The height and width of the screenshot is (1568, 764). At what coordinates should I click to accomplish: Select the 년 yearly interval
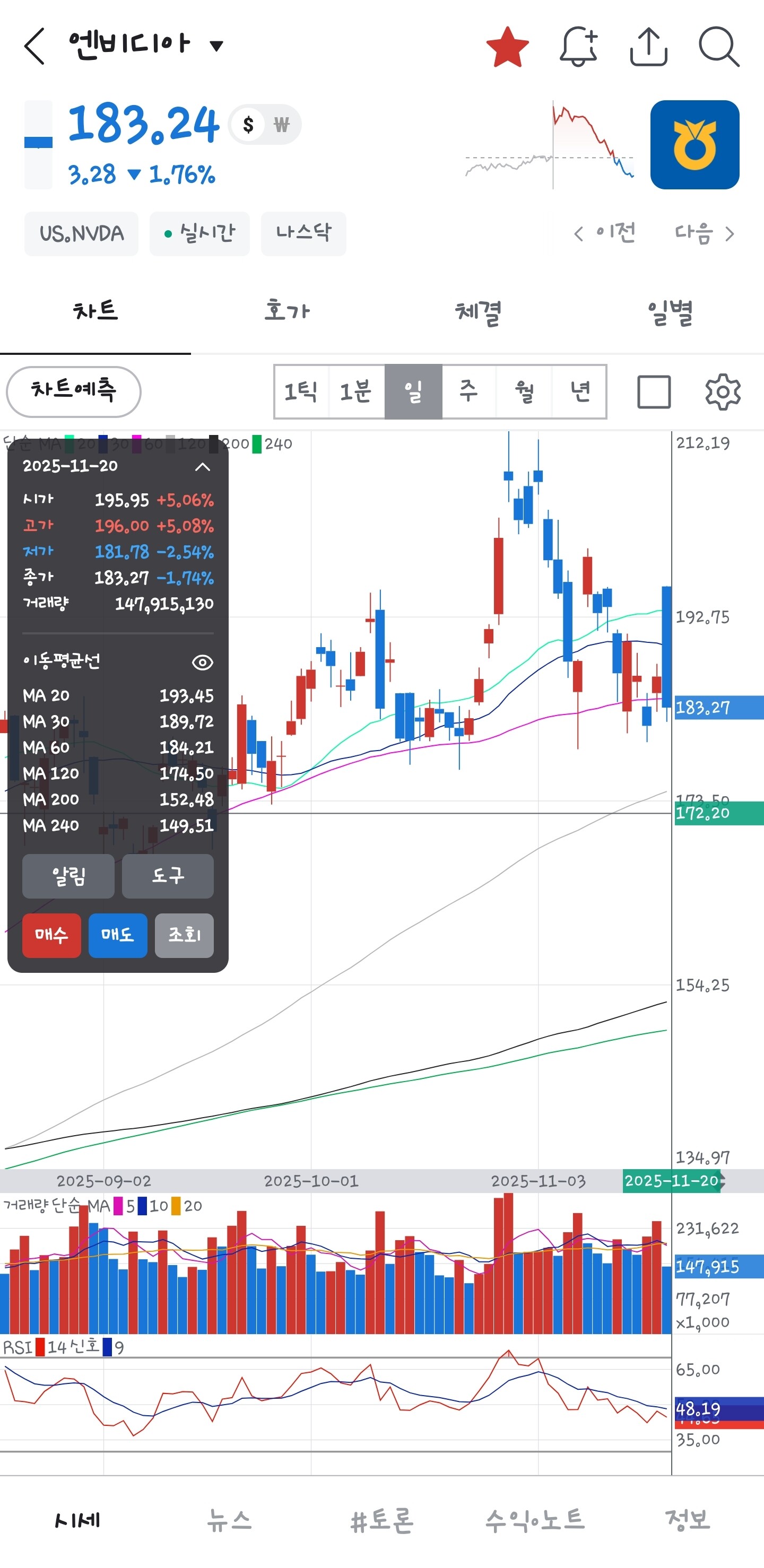(579, 391)
